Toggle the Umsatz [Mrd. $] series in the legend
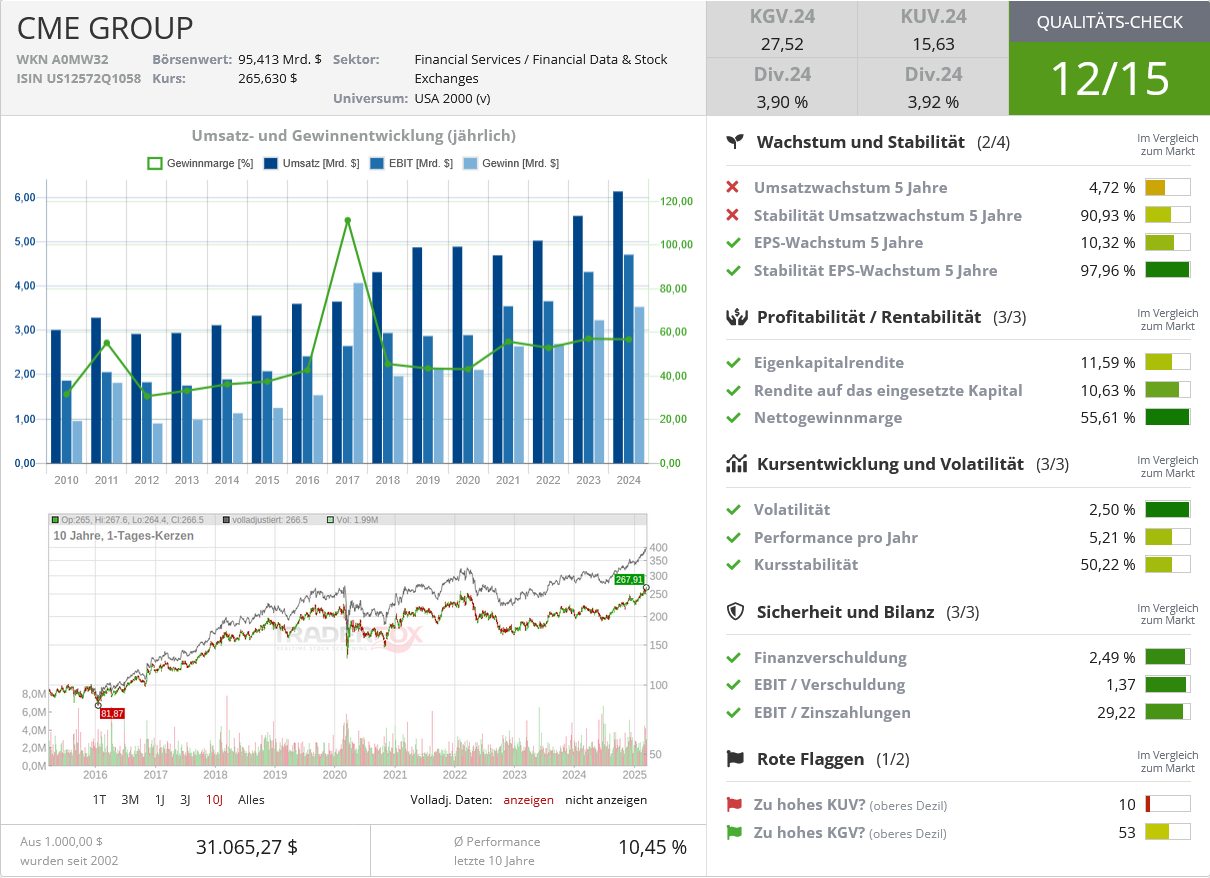This screenshot has width=1210, height=878. coord(311,163)
